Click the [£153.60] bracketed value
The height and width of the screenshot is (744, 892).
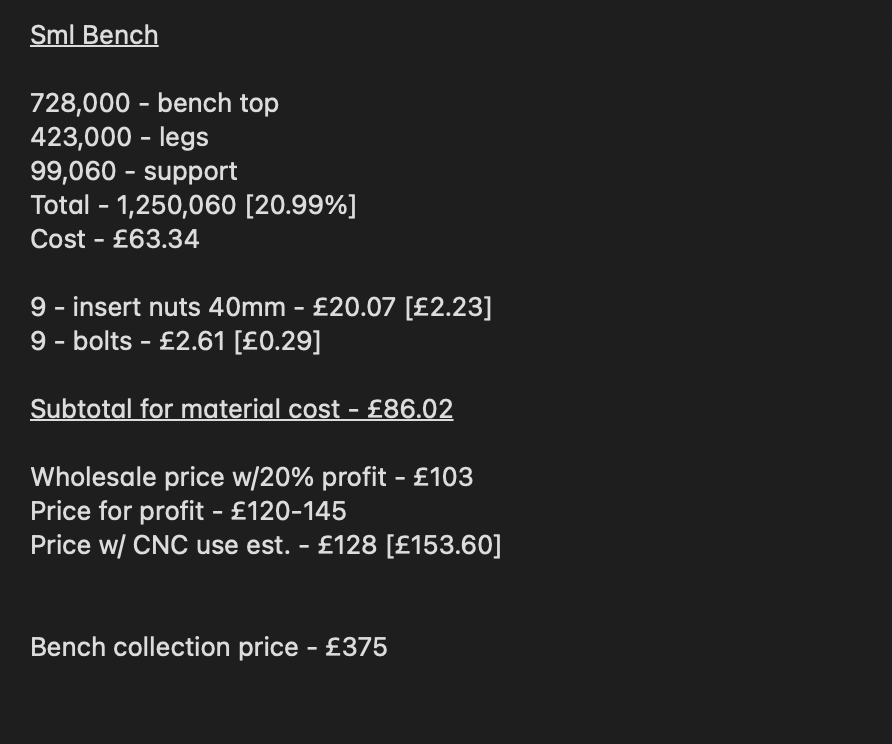tap(444, 545)
